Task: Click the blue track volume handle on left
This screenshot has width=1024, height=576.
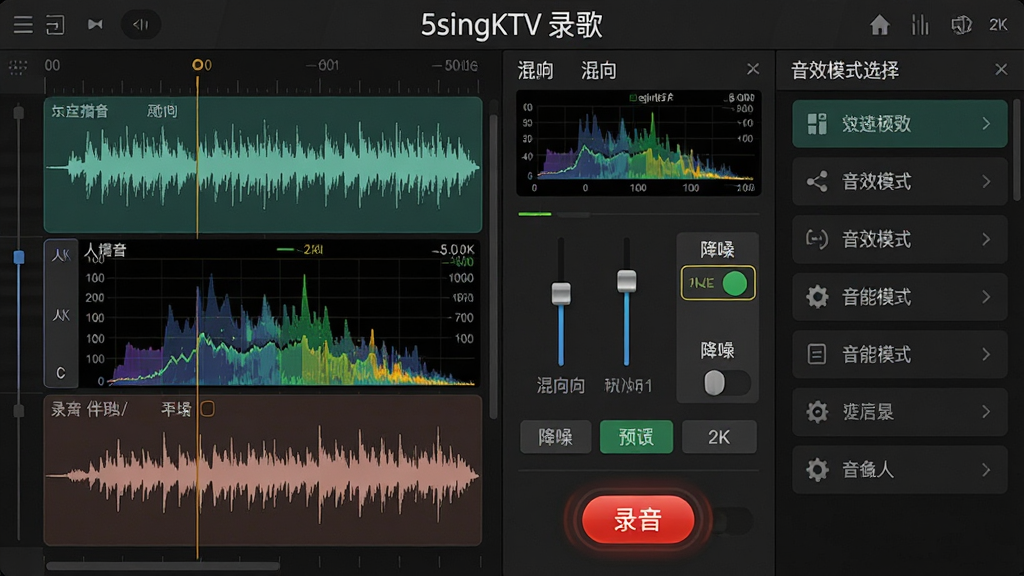Action: click(19, 257)
